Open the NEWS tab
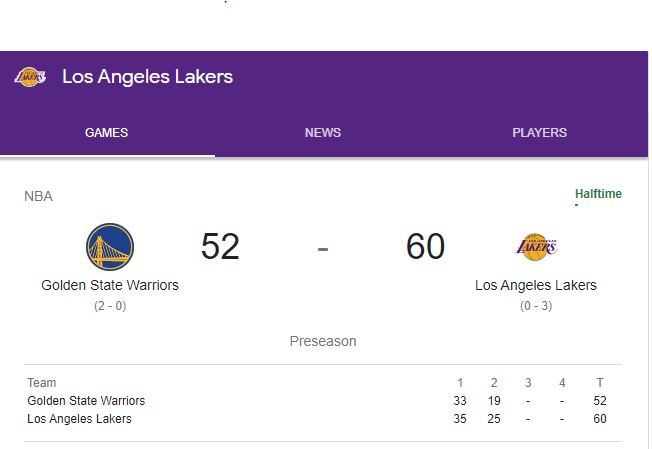The width and height of the screenshot is (652, 449). [x=323, y=133]
